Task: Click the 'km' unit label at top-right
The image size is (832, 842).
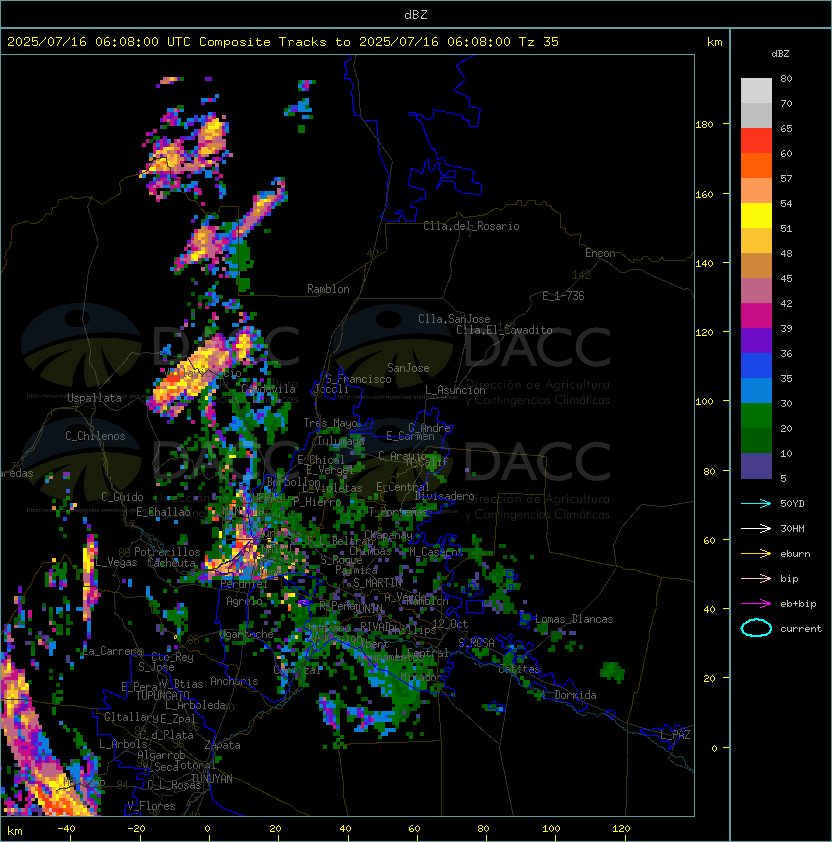Action: coord(714,42)
